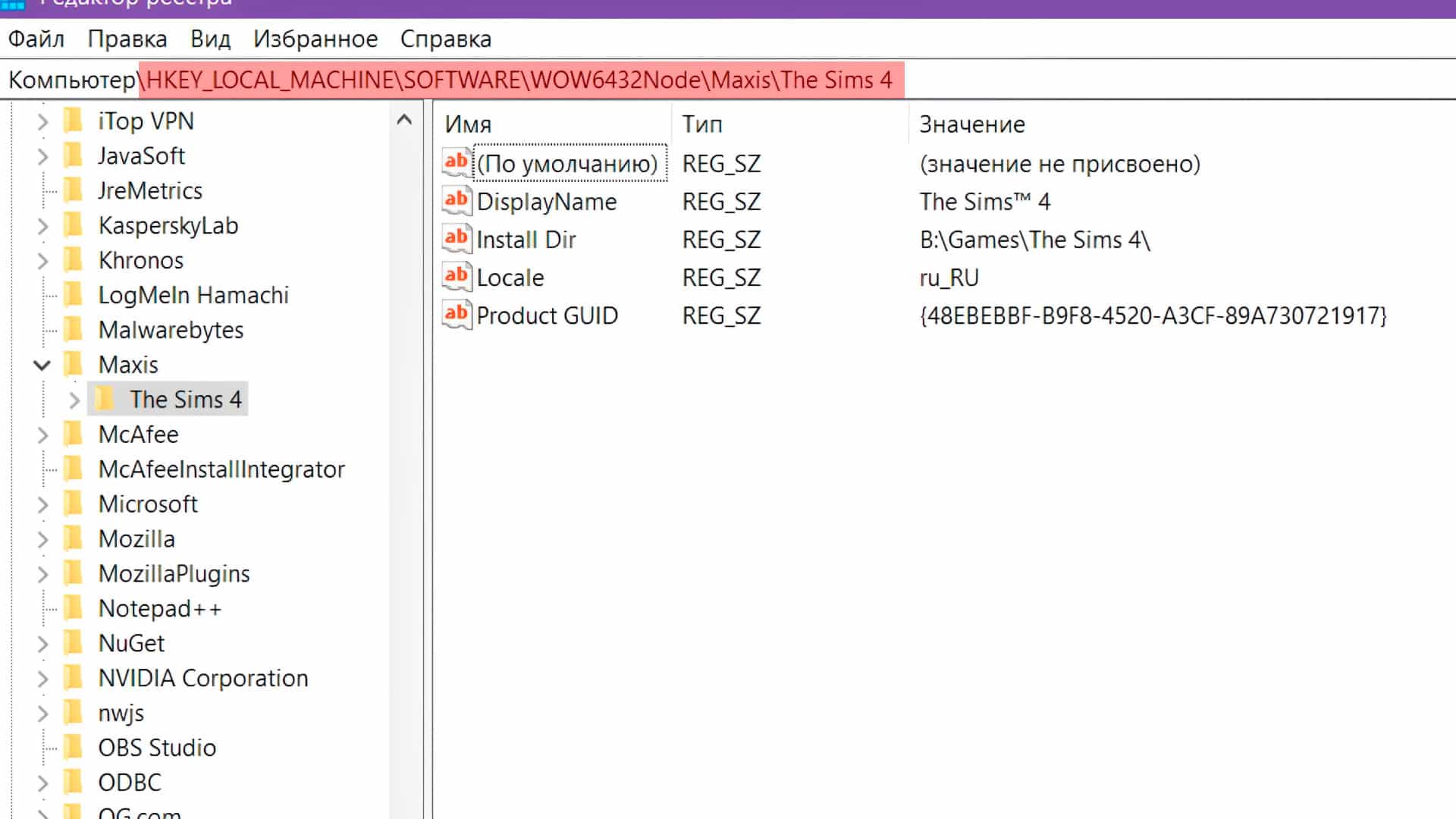Expand the NuGet key
The height and width of the screenshot is (819, 1456).
tap(42, 644)
